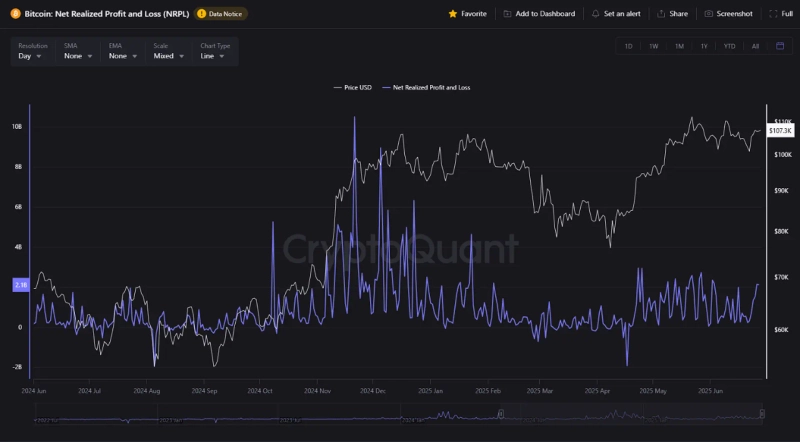800x442 pixels.
Task: Toggle Net Realized Profit and Loss series
Action: [428, 87]
